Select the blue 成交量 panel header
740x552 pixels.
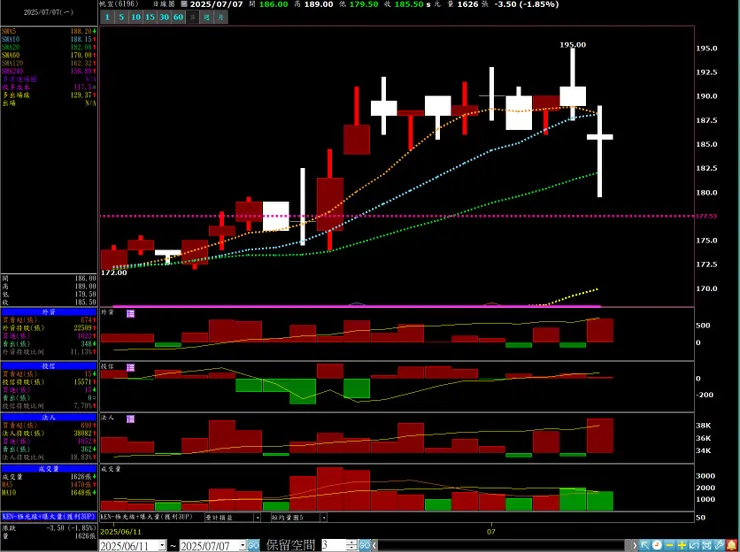(49, 468)
